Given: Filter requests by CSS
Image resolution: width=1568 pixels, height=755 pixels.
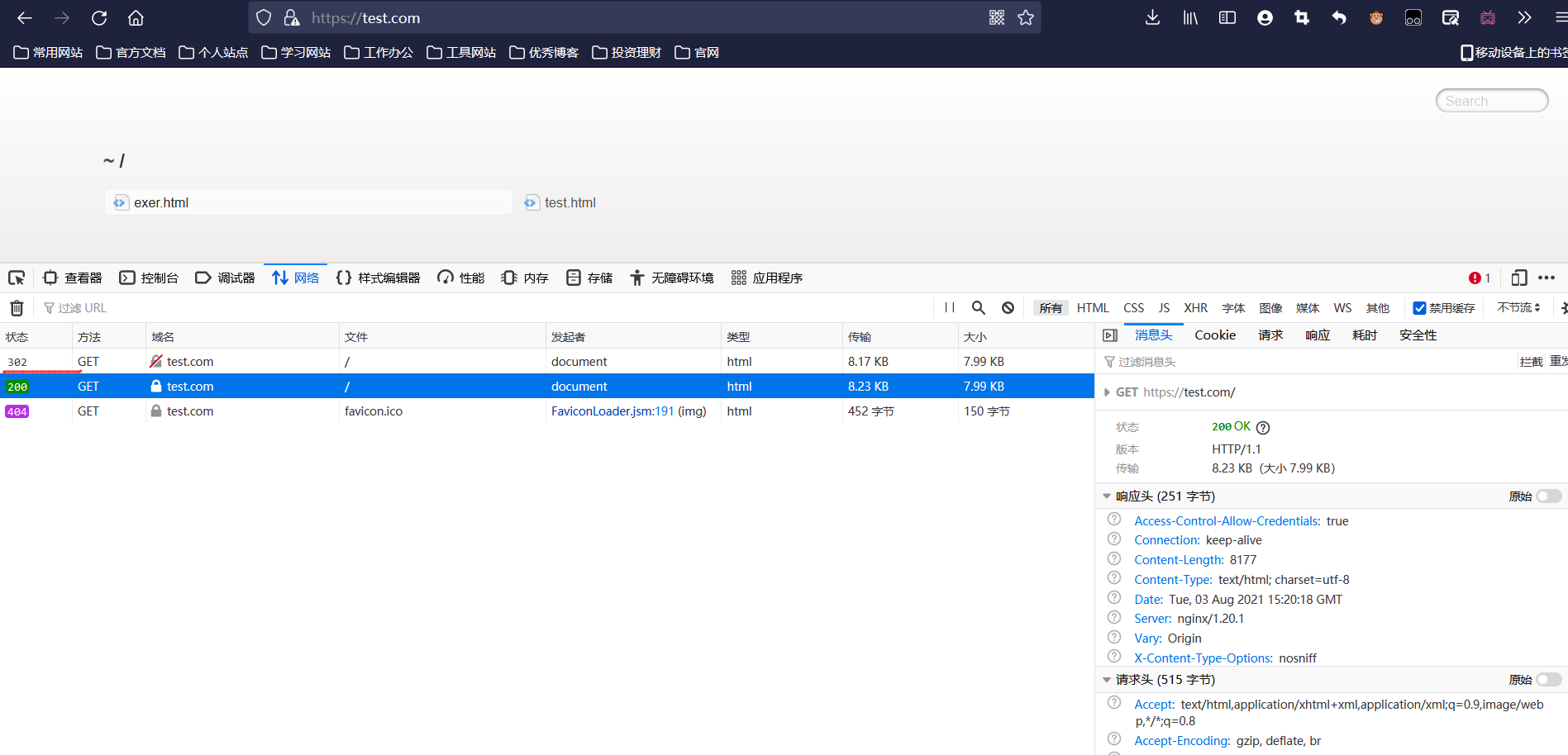Looking at the screenshot, I should pos(1133,308).
